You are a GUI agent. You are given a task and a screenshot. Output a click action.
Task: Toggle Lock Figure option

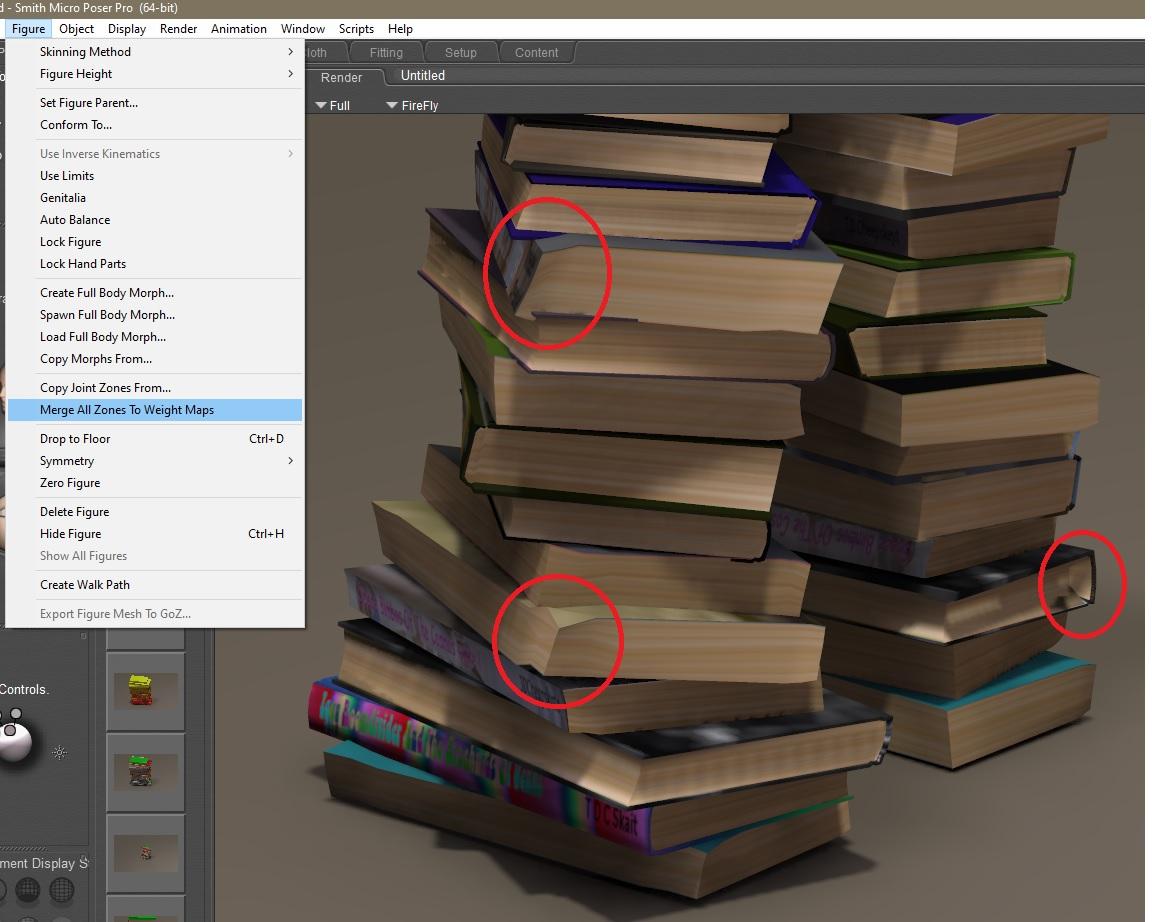click(x=155, y=242)
